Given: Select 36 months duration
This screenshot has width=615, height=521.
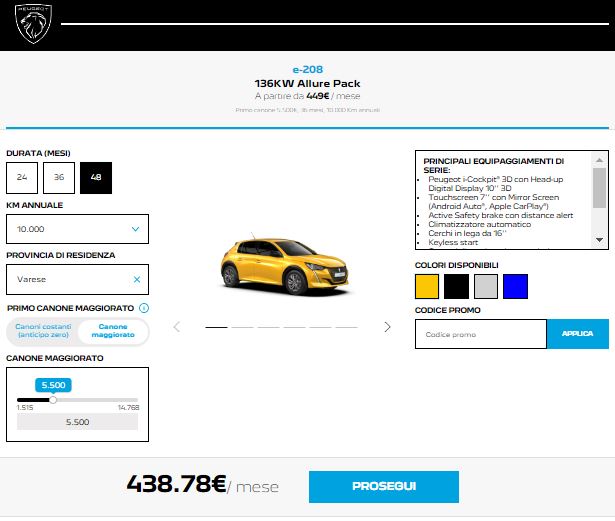Looking at the screenshot, I should [59, 177].
